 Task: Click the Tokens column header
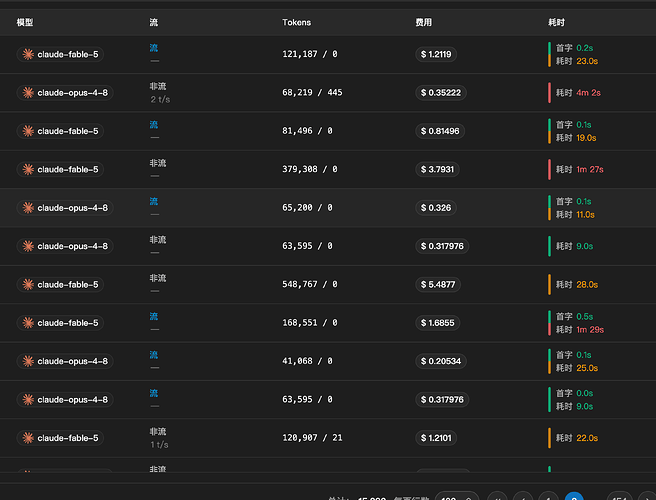click(x=296, y=22)
